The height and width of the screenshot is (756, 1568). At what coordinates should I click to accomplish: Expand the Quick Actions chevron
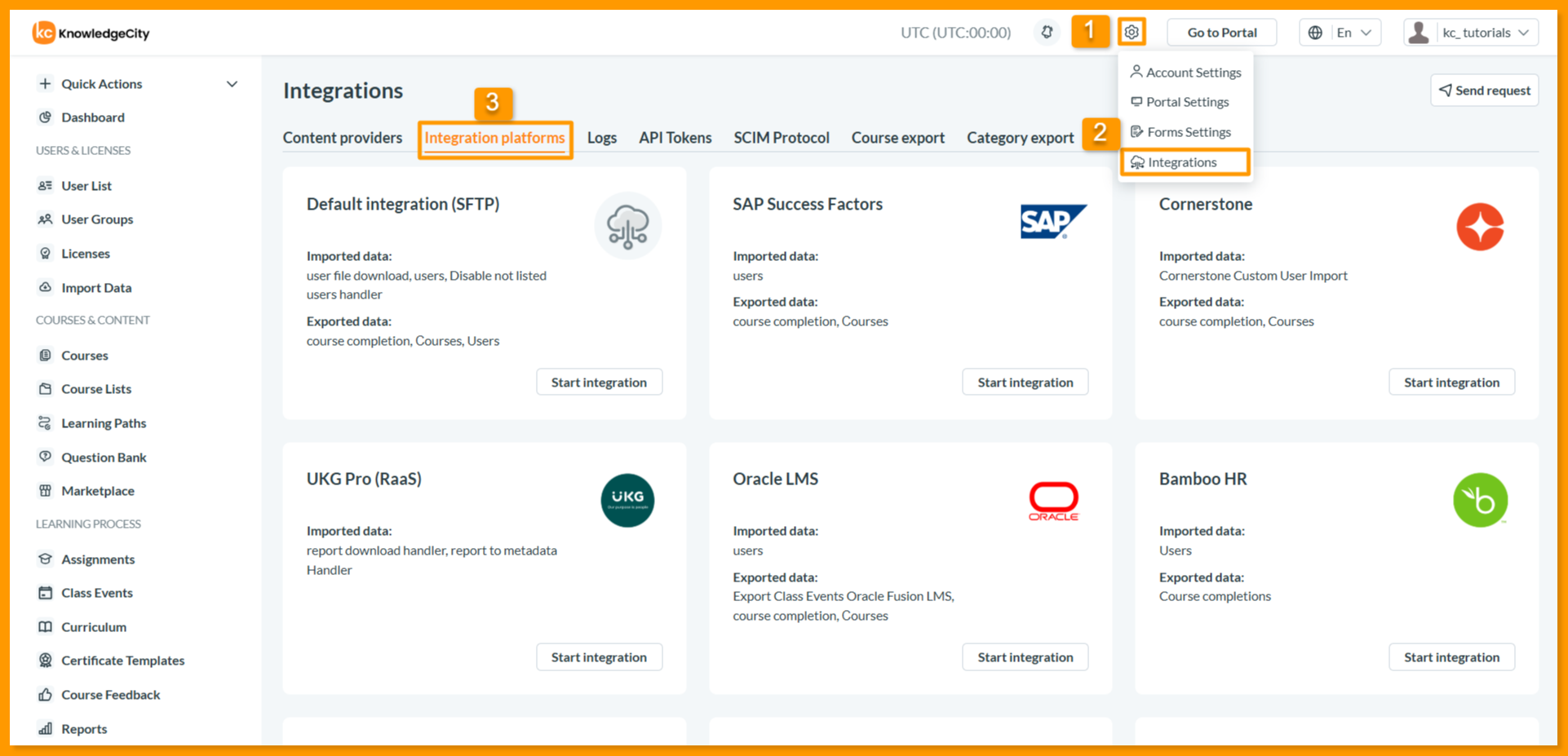click(232, 84)
